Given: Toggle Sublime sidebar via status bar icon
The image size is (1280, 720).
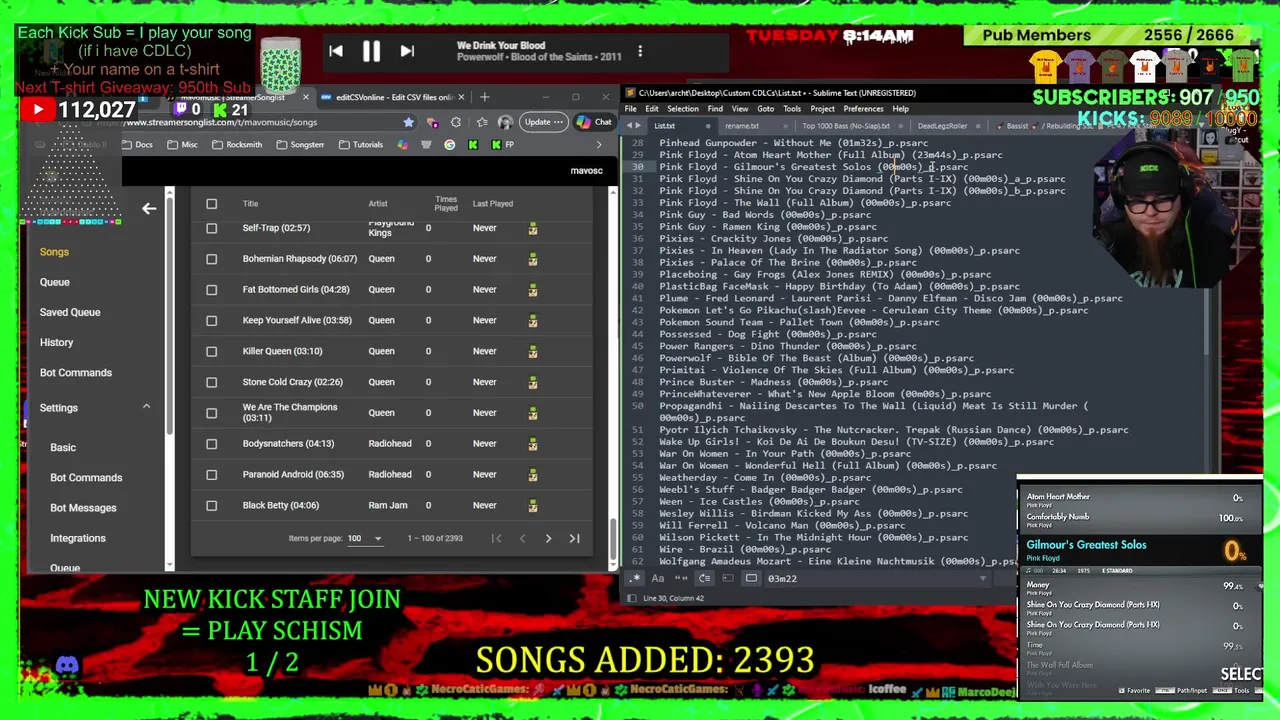Looking at the screenshot, I should tap(632, 598).
